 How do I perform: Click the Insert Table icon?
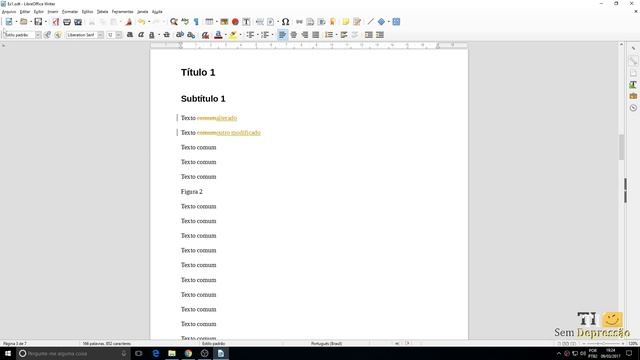click(x=209, y=22)
